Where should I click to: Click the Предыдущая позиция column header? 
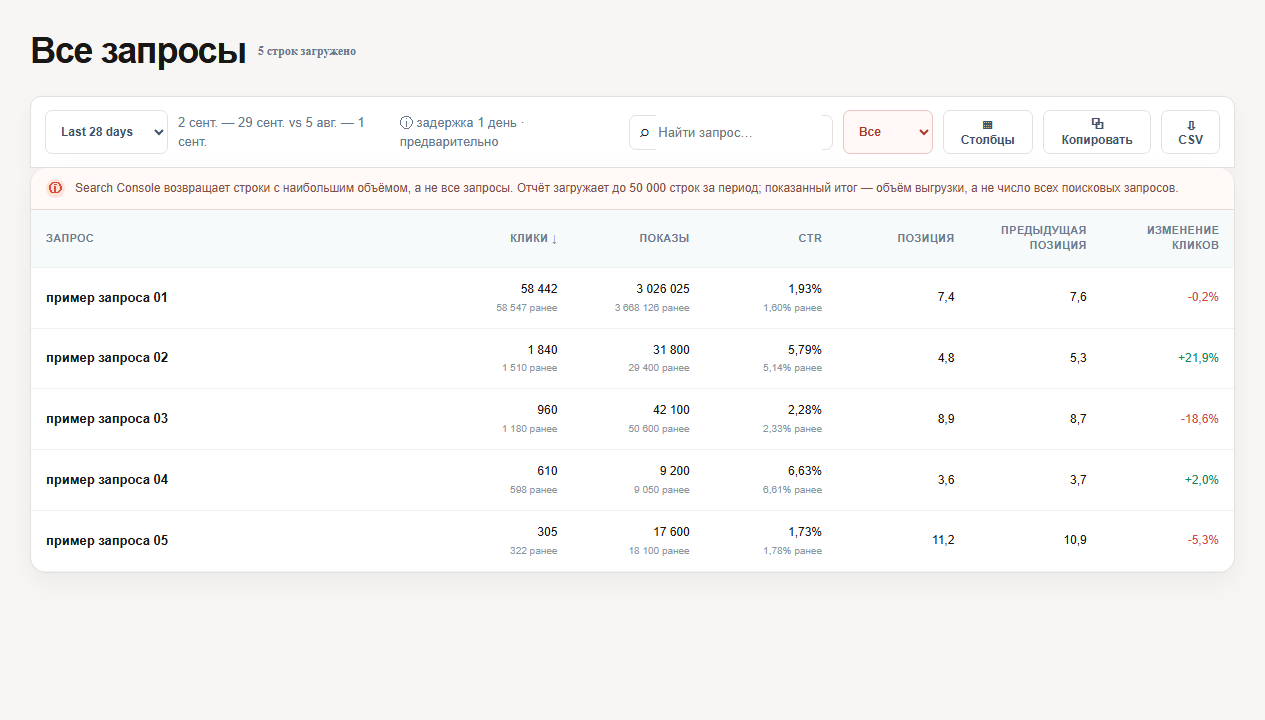pyautogui.click(x=1043, y=237)
